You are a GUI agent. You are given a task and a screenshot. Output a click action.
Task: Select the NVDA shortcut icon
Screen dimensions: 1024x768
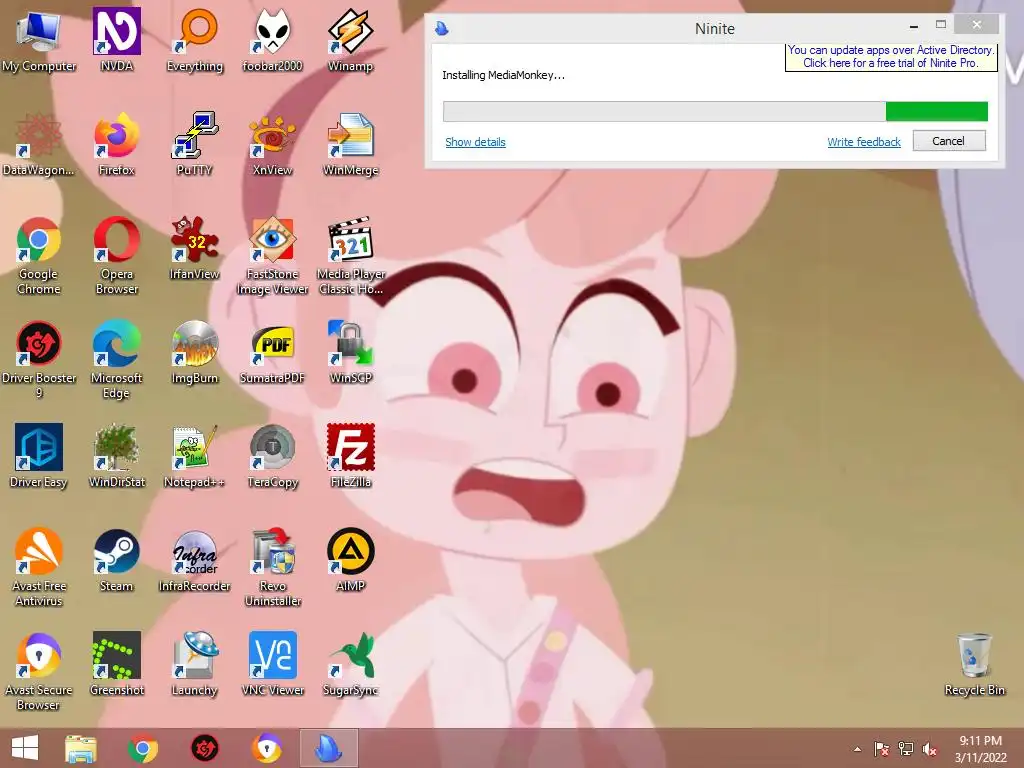[117, 41]
